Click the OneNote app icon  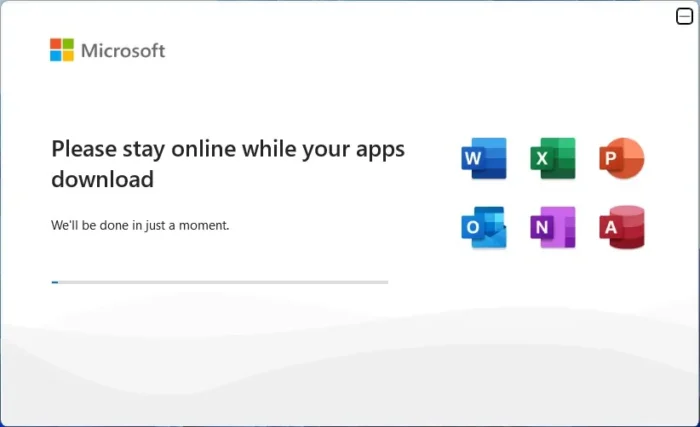(x=552, y=228)
